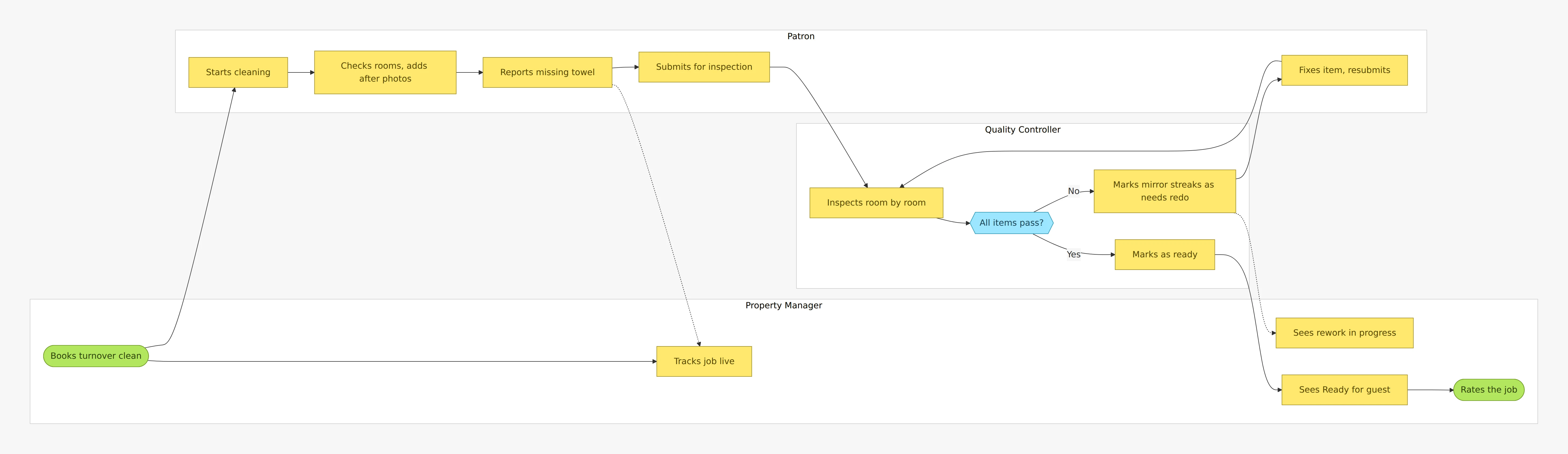1568x454 pixels.
Task: Select the 'Starts cleaning' node
Action: [238, 72]
